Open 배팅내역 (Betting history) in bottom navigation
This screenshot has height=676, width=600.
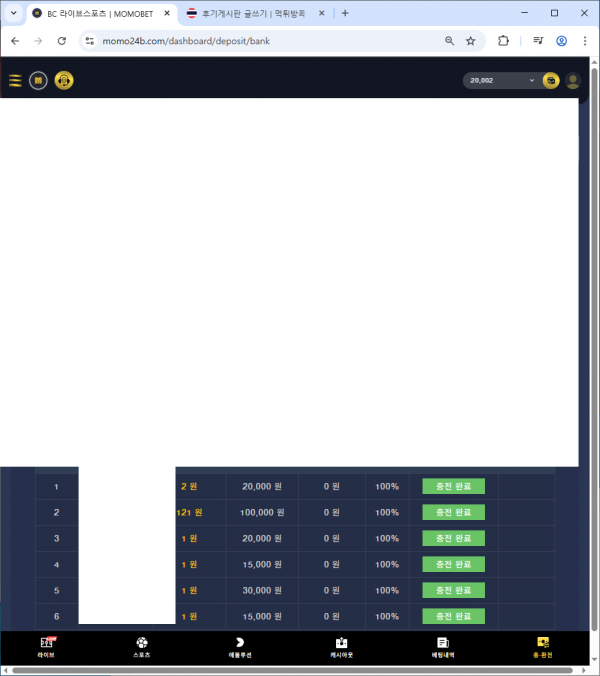442,646
